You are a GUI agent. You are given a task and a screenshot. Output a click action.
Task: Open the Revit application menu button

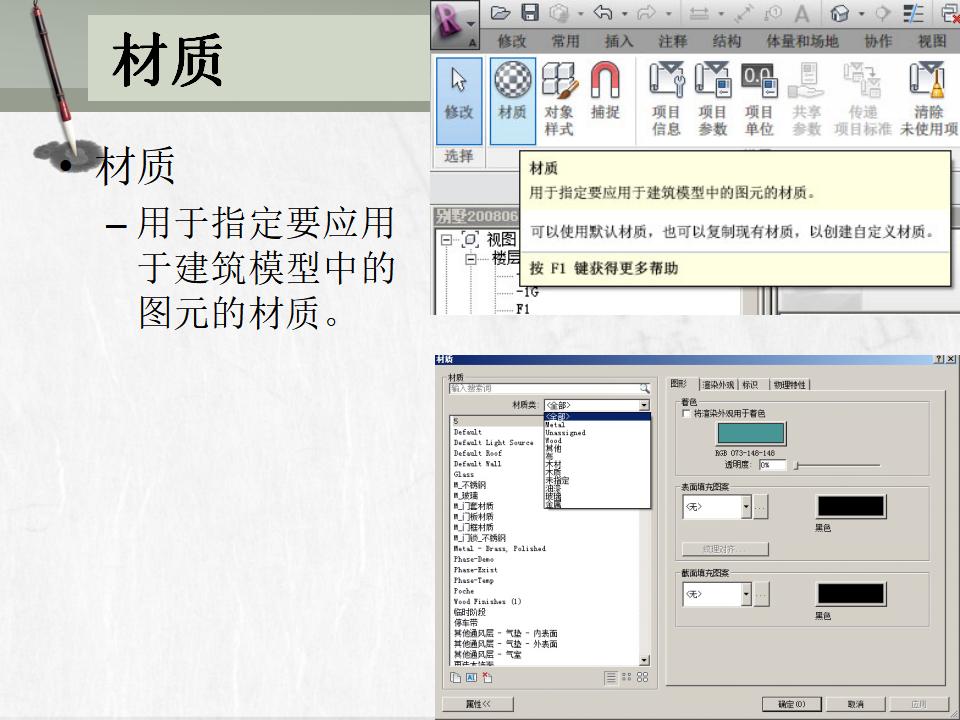[454, 24]
